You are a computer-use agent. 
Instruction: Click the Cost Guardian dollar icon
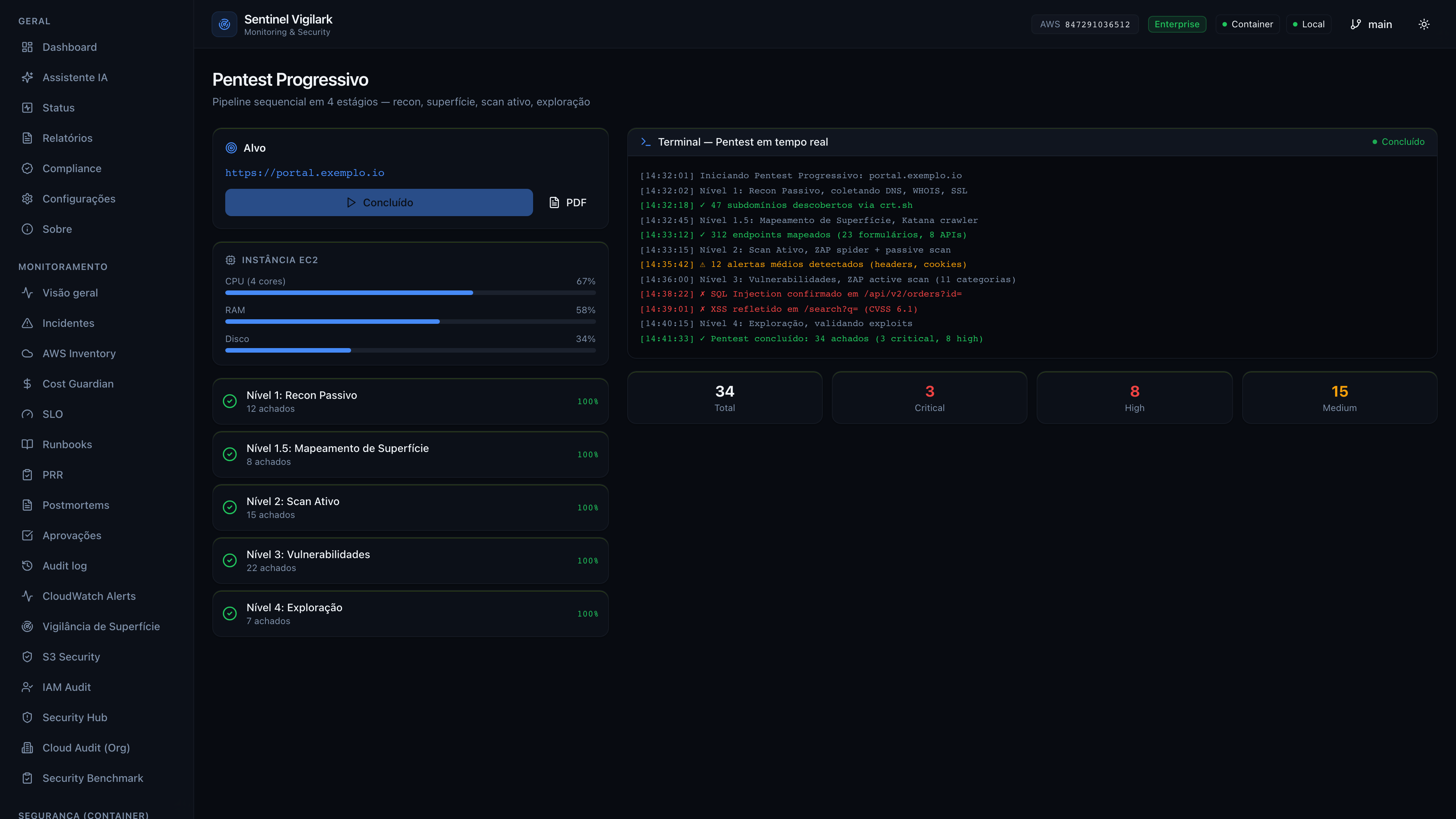click(x=27, y=384)
